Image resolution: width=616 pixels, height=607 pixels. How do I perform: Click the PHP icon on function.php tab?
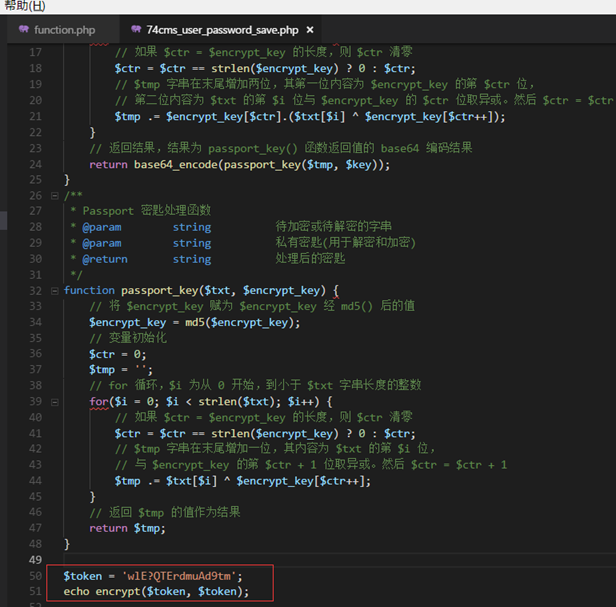(24, 29)
